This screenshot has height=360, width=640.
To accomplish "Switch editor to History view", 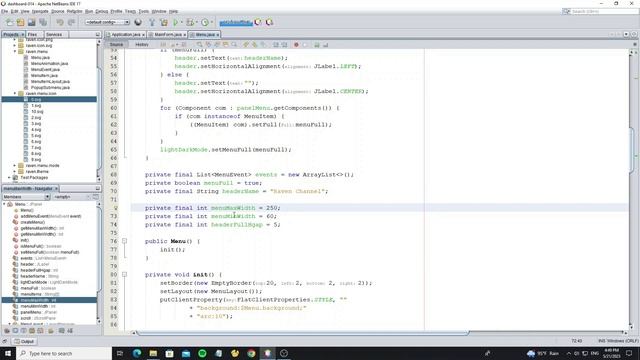I will click(142, 44).
